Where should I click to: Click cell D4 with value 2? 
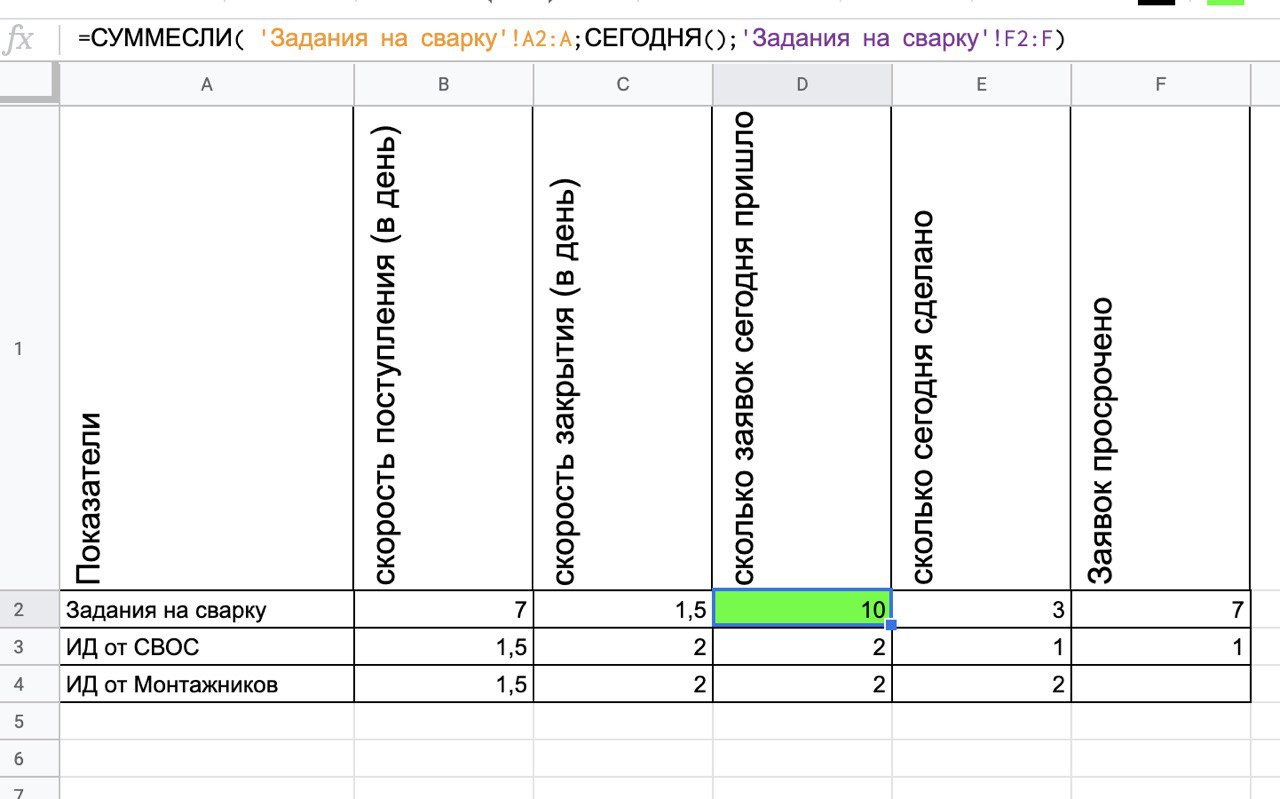[x=802, y=684]
